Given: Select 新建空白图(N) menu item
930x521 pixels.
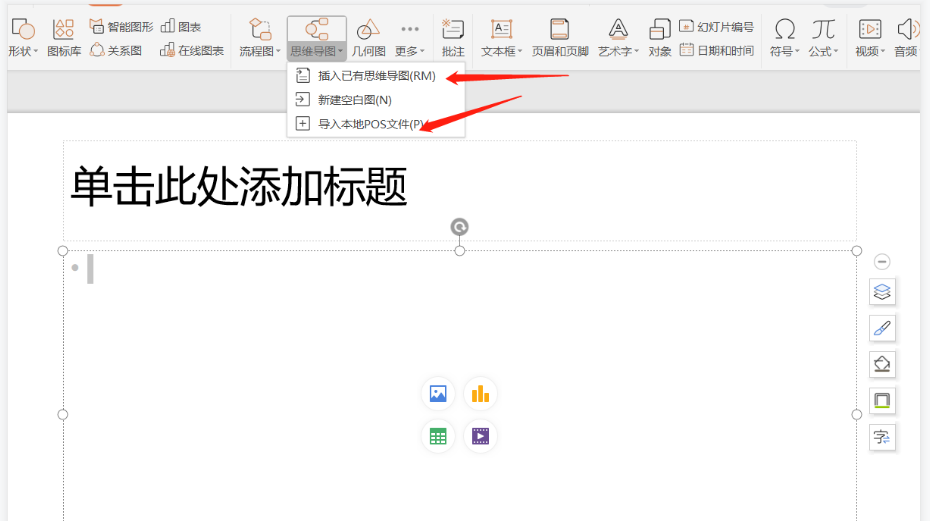Looking at the screenshot, I should coord(376,100).
